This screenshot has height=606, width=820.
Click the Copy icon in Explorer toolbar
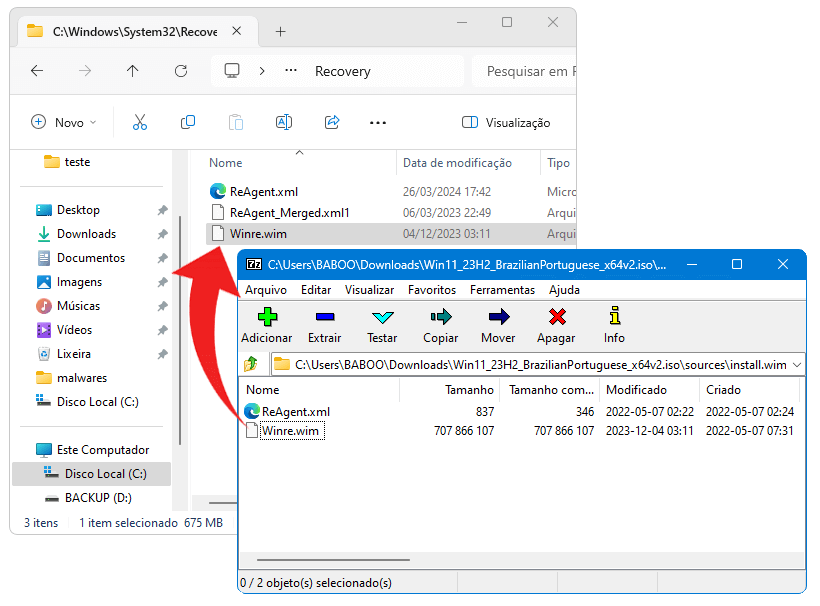point(188,122)
